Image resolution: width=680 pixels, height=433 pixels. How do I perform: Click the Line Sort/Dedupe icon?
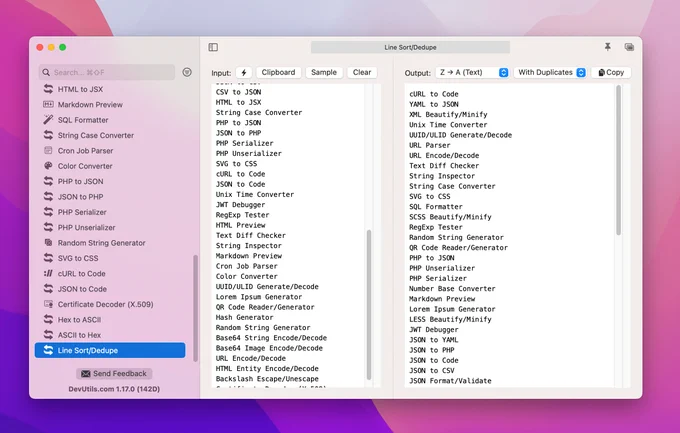pos(48,350)
